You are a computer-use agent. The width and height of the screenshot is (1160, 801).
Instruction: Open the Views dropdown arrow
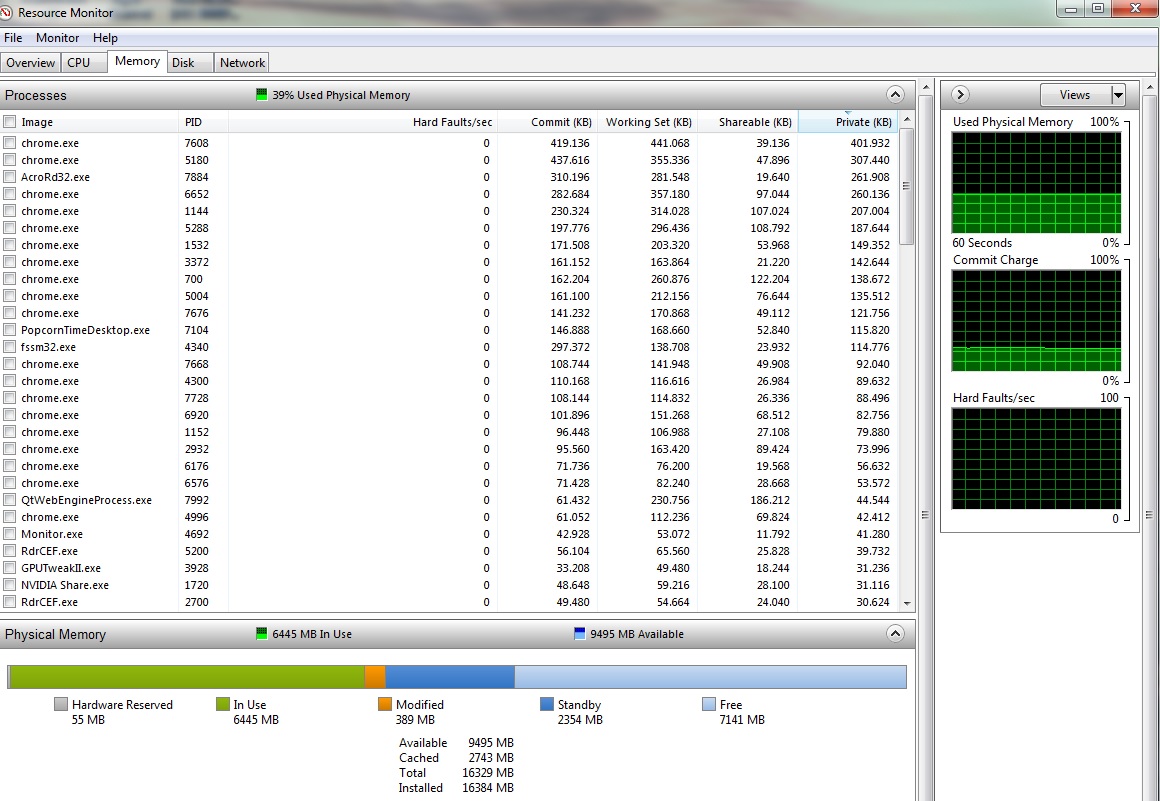point(1118,95)
